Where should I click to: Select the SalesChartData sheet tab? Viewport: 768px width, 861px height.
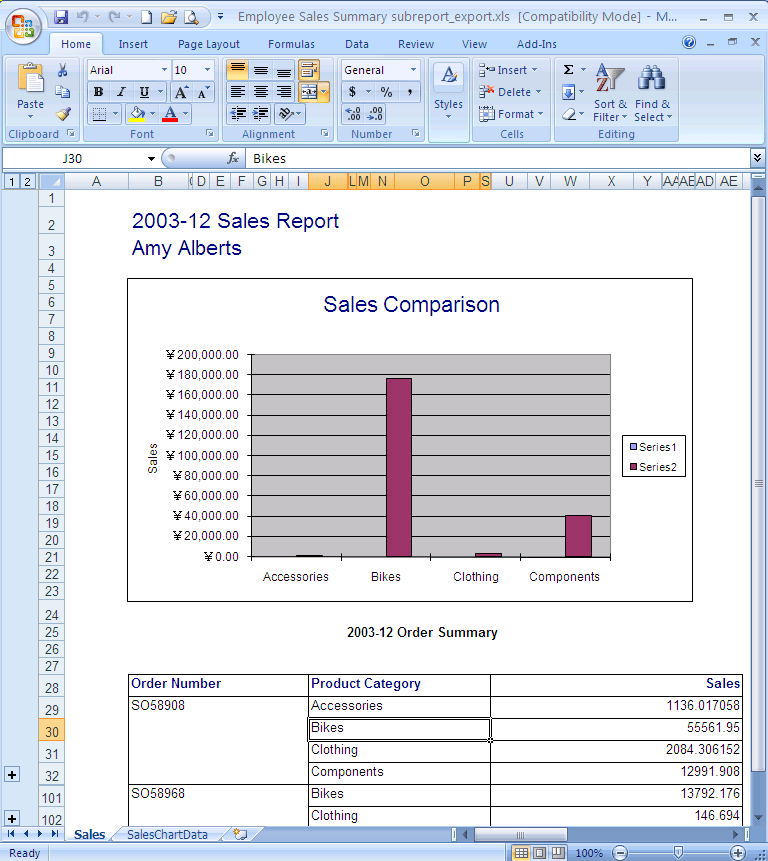click(167, 835)
